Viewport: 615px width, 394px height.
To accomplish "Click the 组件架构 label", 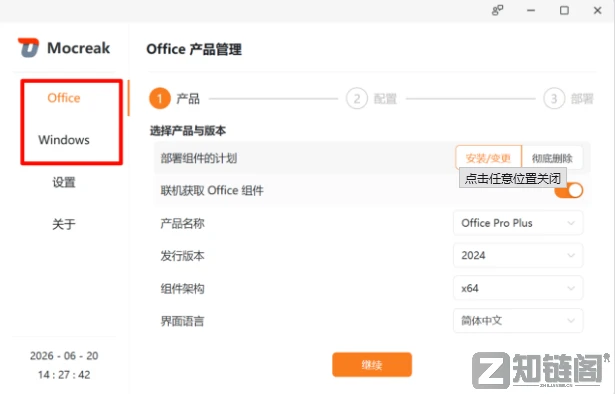I will (182, 289).
